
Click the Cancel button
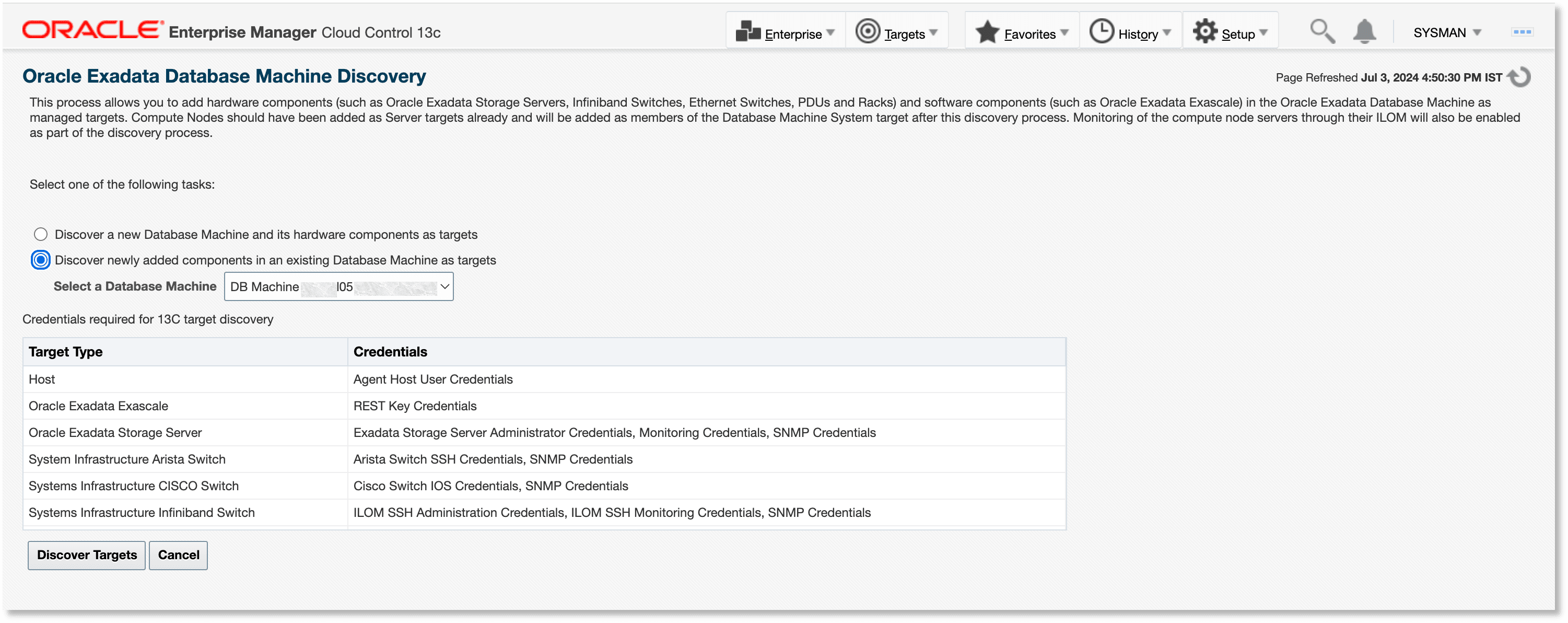click(x=178, y=555)
